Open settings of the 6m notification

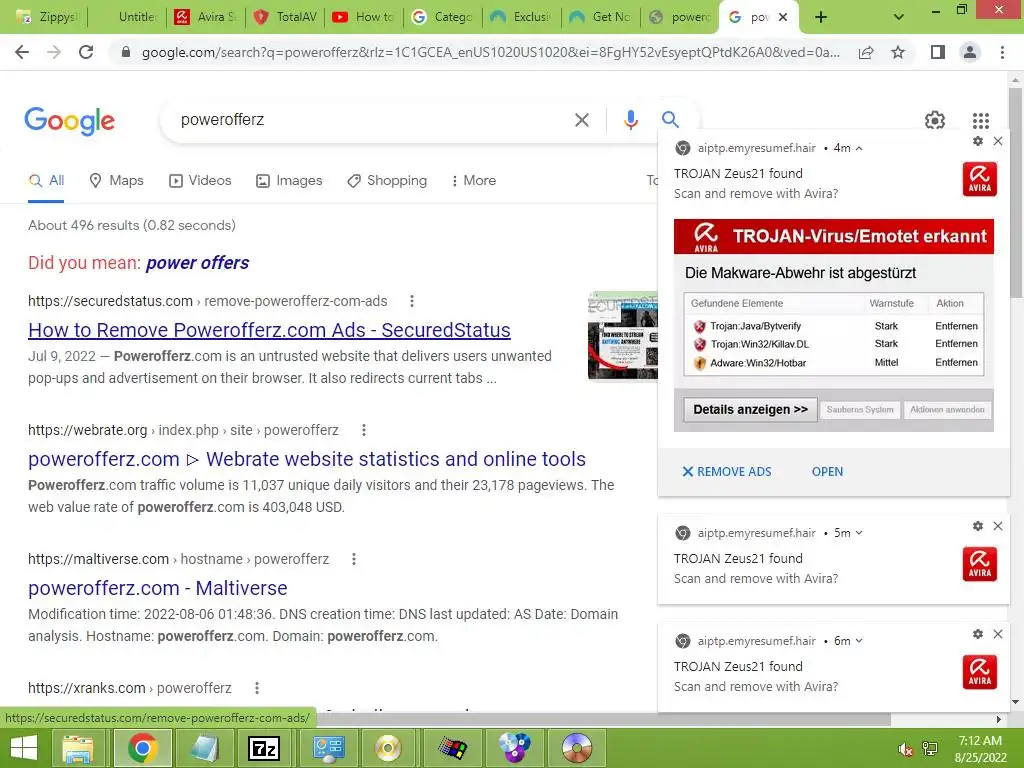pos(978,634)
